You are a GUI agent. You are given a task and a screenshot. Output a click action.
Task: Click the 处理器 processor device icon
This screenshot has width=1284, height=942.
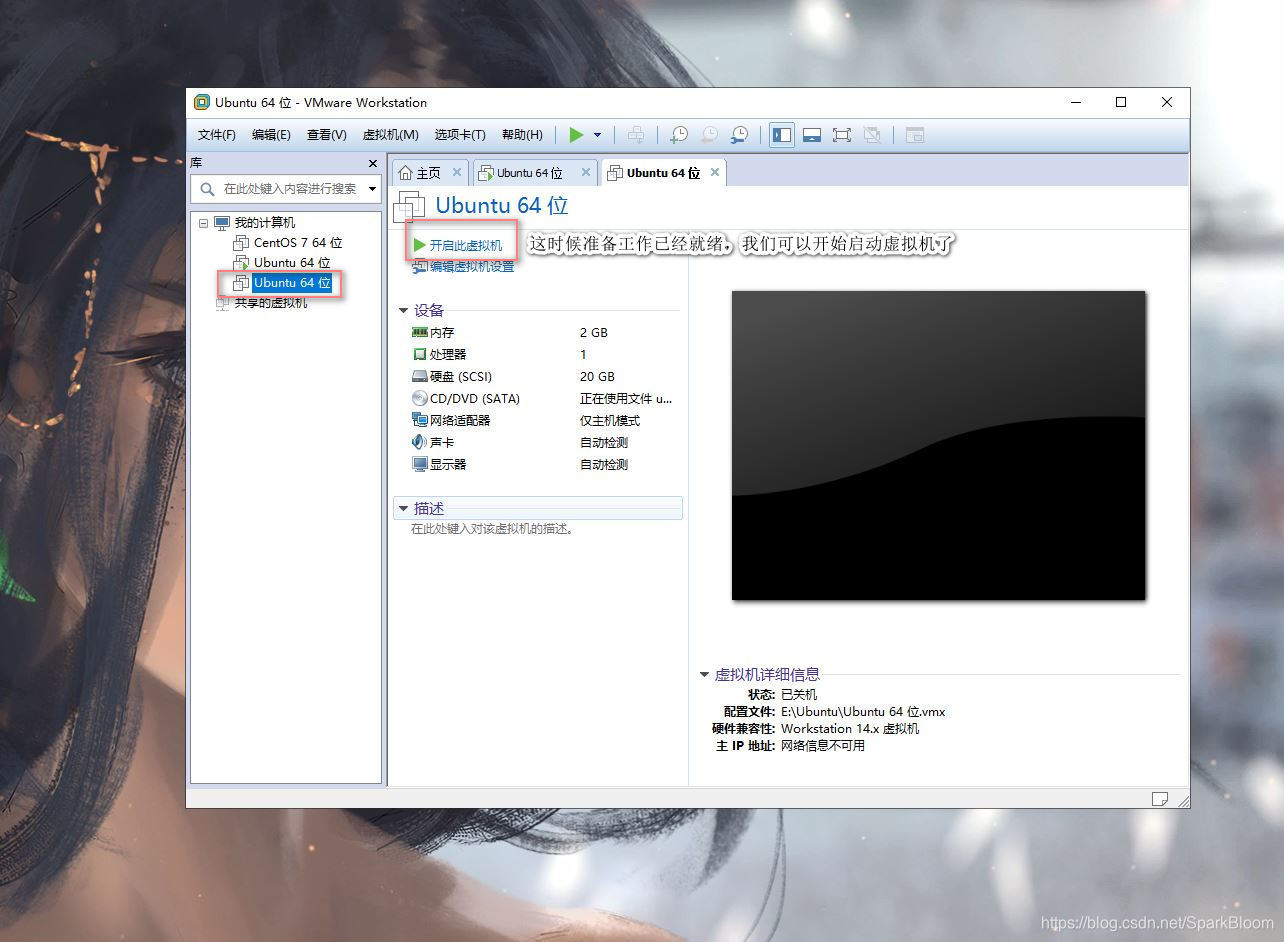[420, 354]
